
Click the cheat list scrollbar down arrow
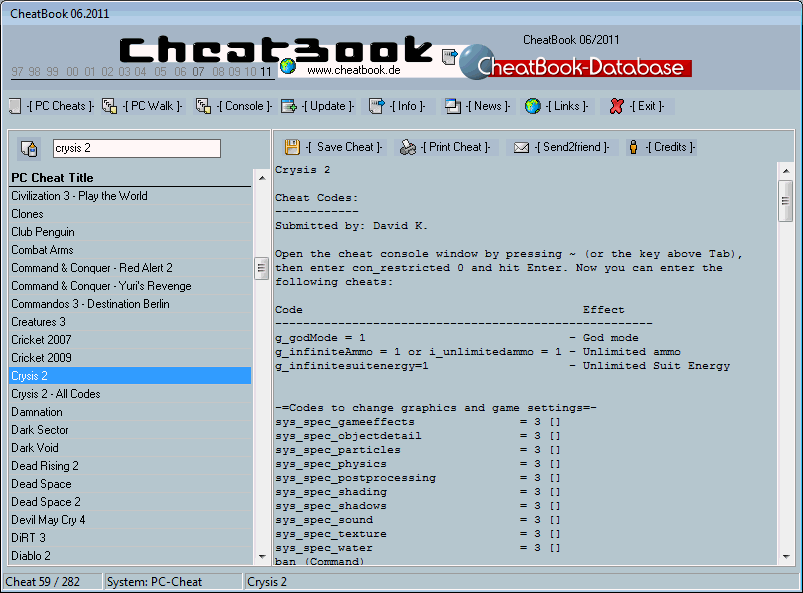click(x=262, y=557)
